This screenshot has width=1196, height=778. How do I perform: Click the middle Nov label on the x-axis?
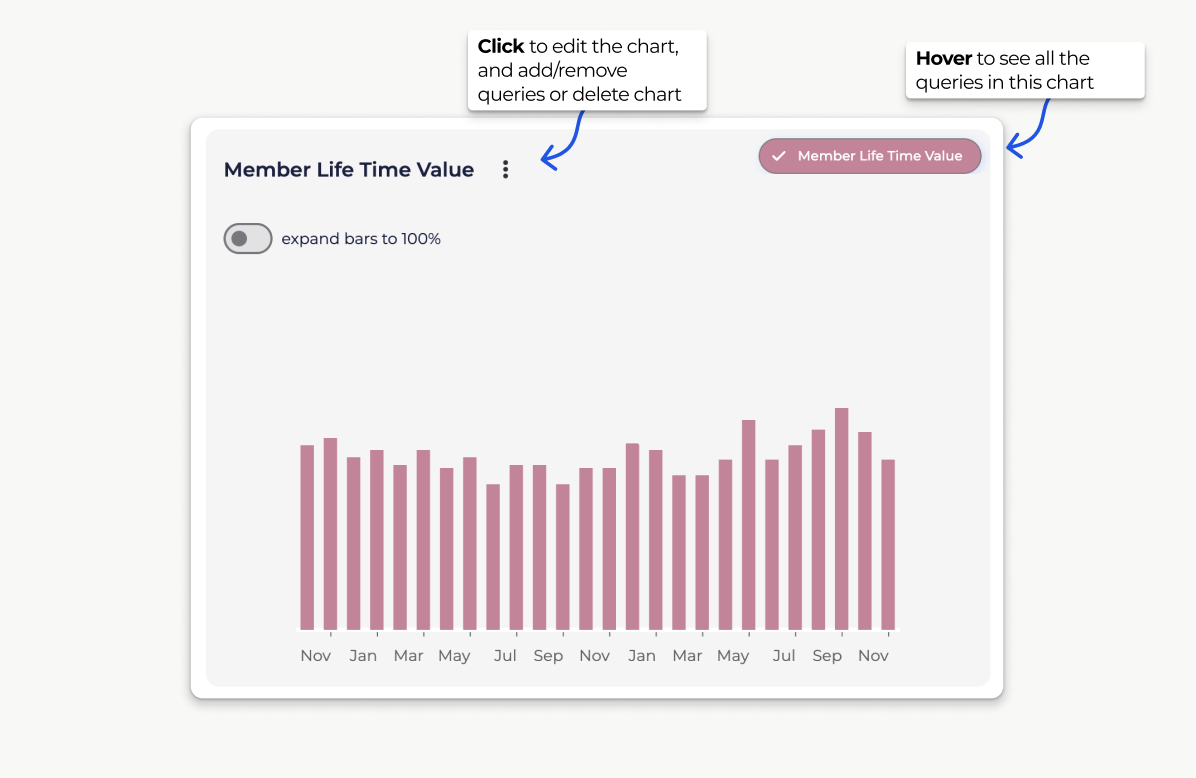594,656
